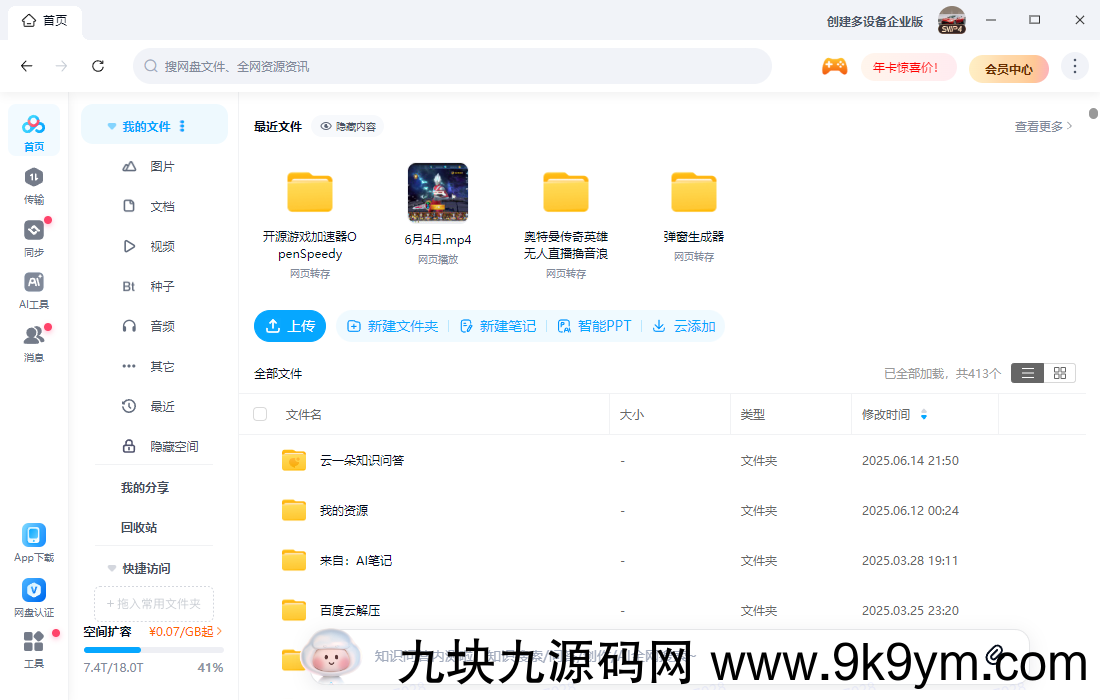Click the vertical scrollbar thumb
1100x700 pixels.
point(1093,114)
